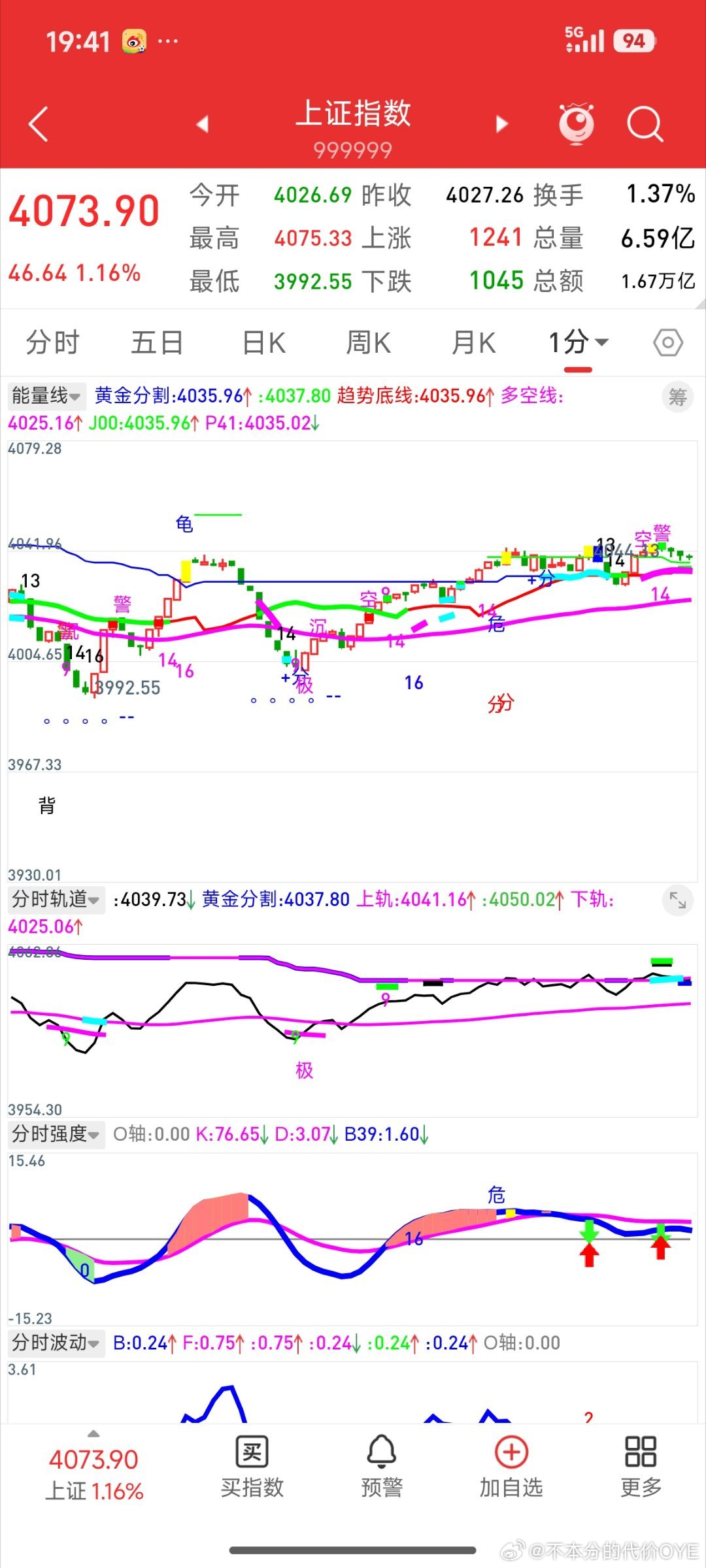This screenshot has height=1568, width=706.
Task: Switch to 日K tab
Action: click(x=264, y=342)
